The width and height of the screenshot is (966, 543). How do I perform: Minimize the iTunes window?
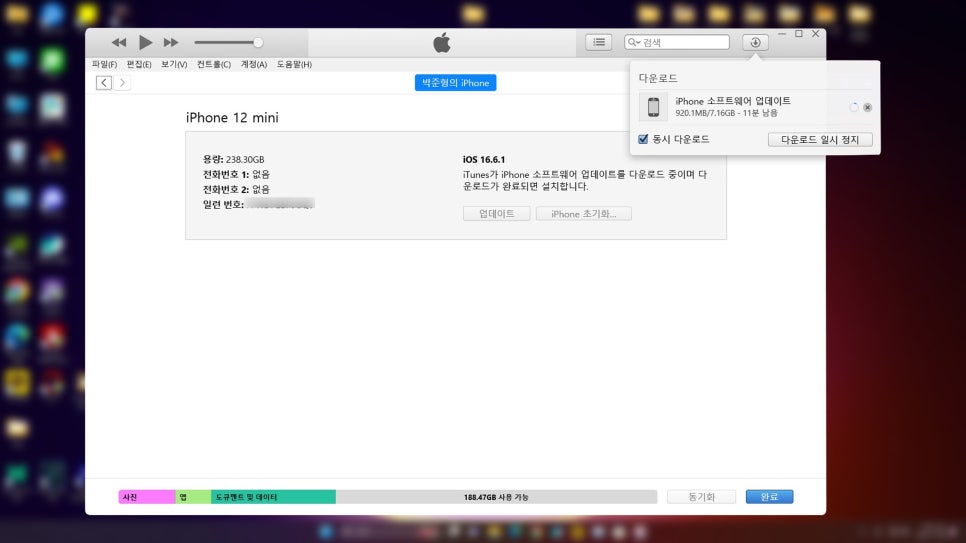click(782, 34)
